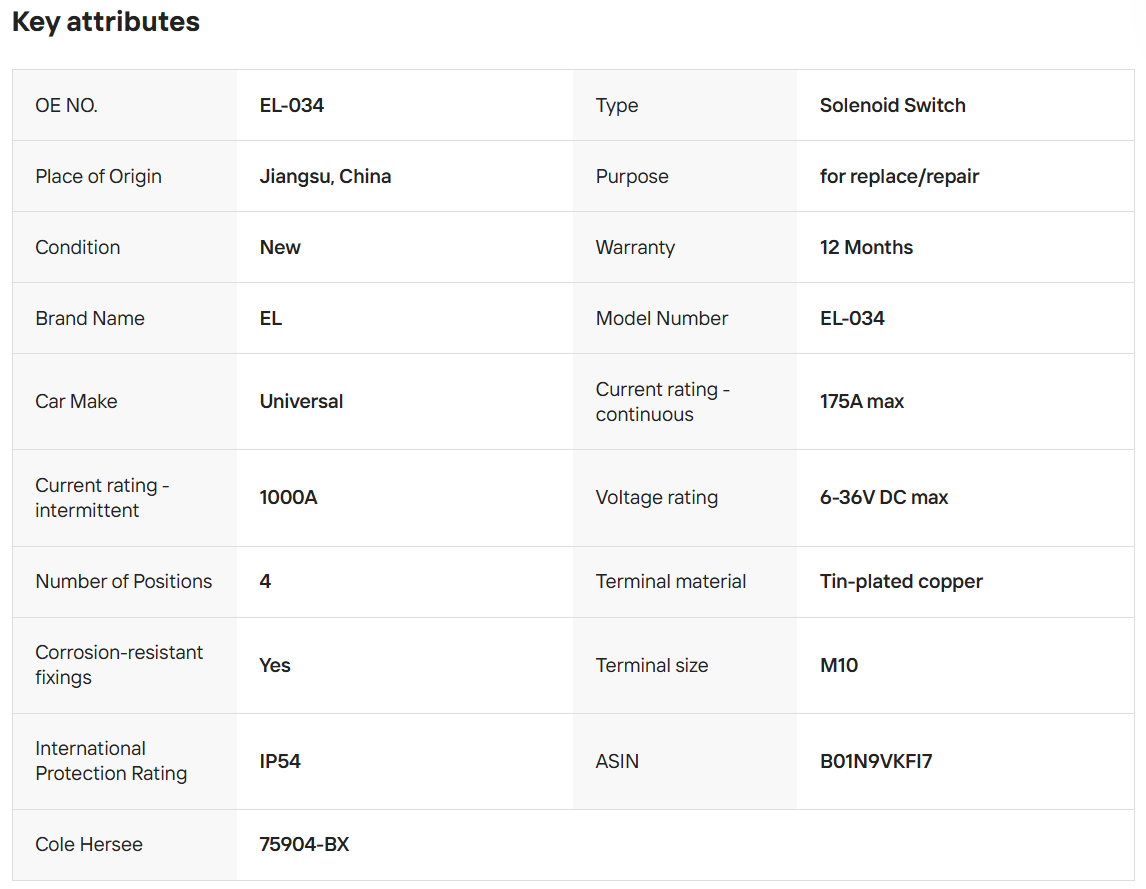The height and width of the screenshot is (889, 1146).
Task: Select the OE NO. value EL-034
Action: click(x=292, y=105)
